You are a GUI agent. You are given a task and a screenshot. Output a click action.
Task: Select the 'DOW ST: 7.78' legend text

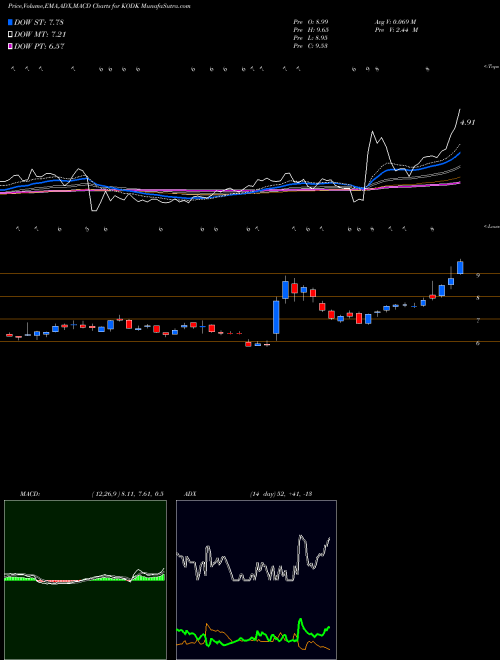tap(39, 22)
